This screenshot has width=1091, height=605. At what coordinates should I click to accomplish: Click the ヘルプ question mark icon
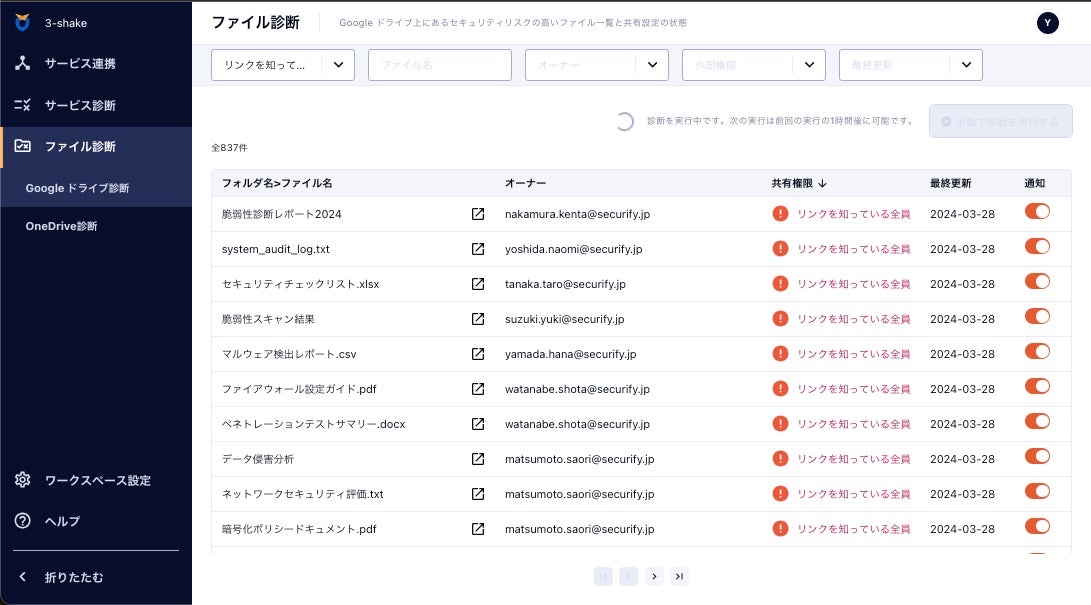[22, 521]
